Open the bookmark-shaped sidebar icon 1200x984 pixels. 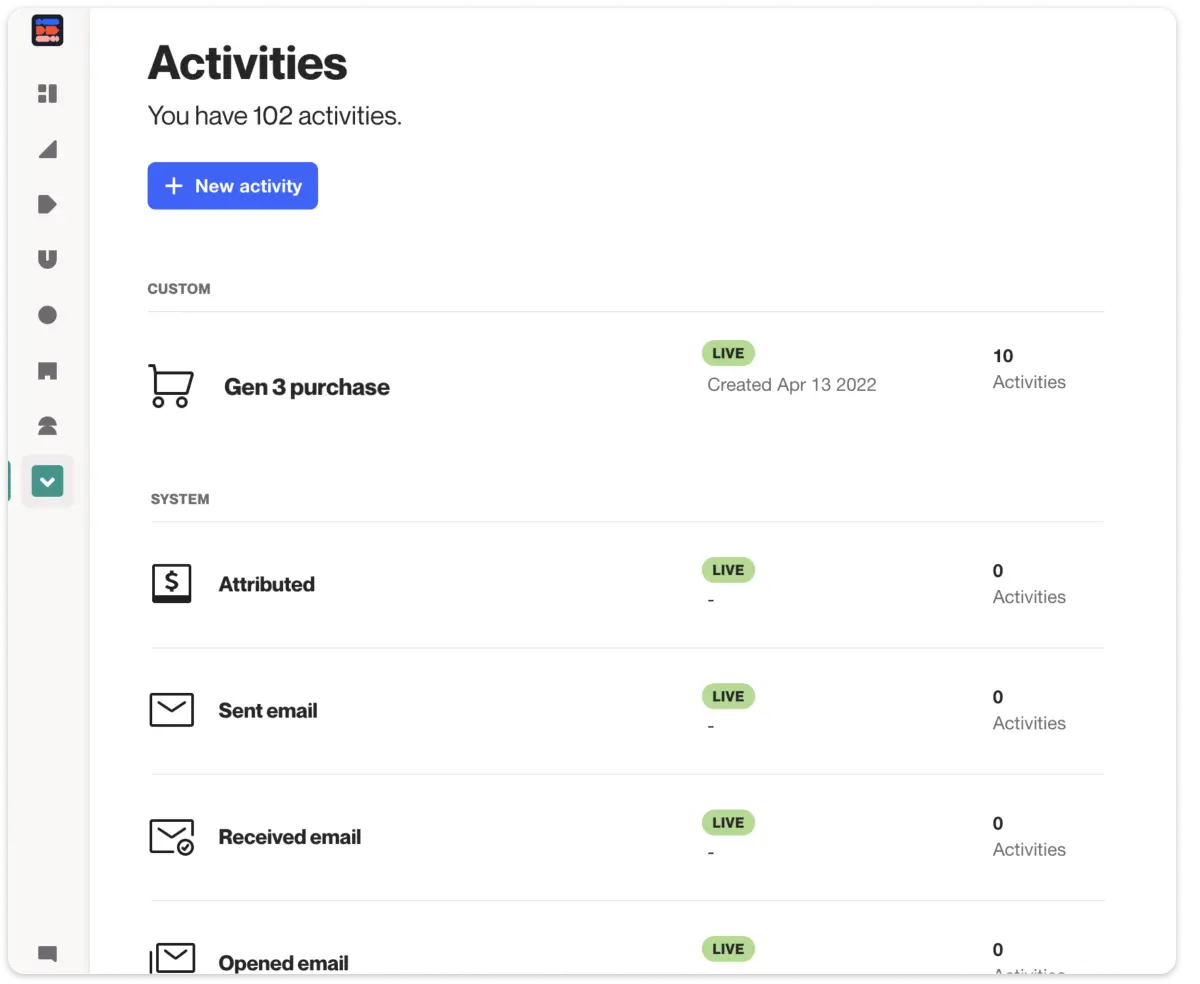pyautogui.click(x=47, y=371)
